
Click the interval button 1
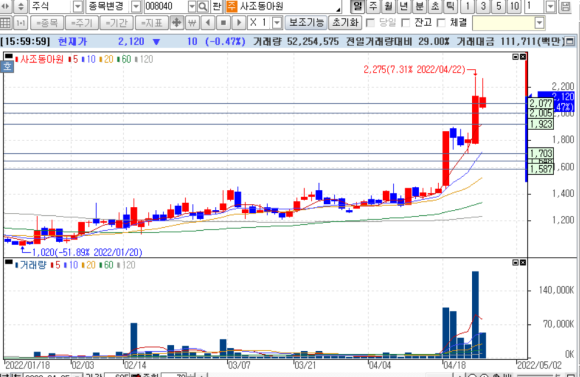468,6
